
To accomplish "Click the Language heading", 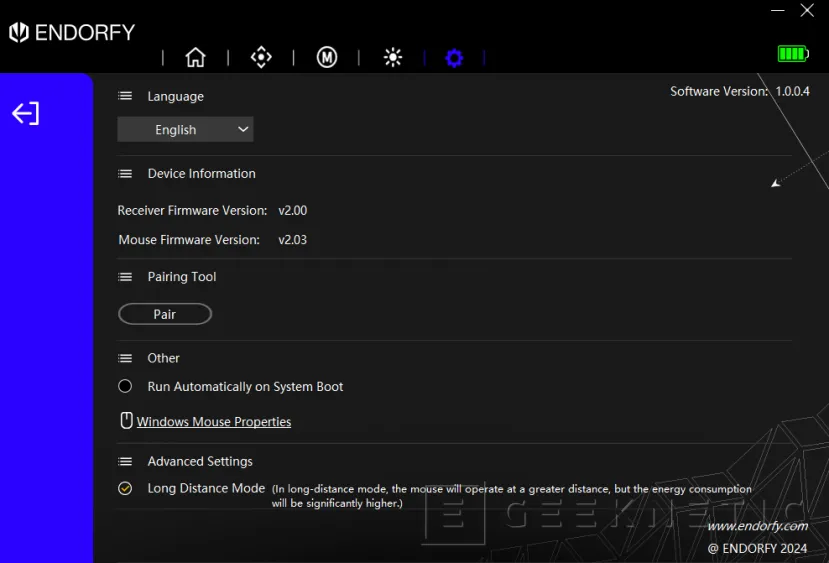I will pyautogui.click(x=176, y=96).
